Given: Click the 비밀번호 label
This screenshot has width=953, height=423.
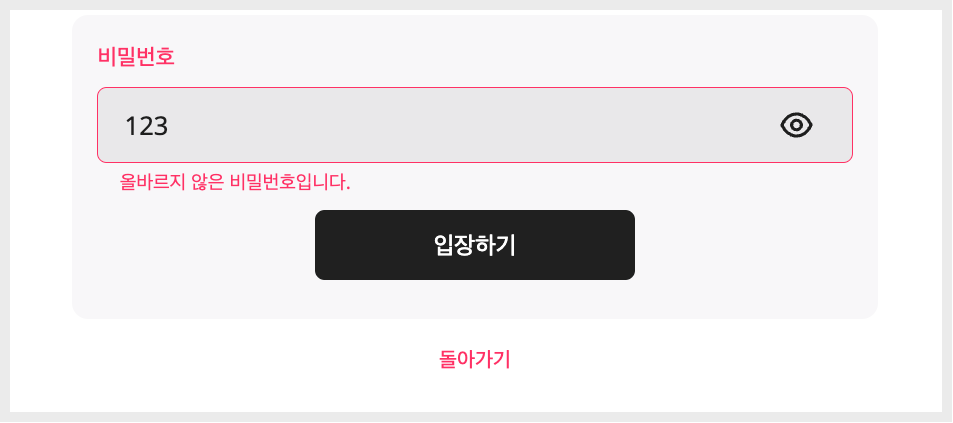Looking at the screenshot, I should [136, 57].
